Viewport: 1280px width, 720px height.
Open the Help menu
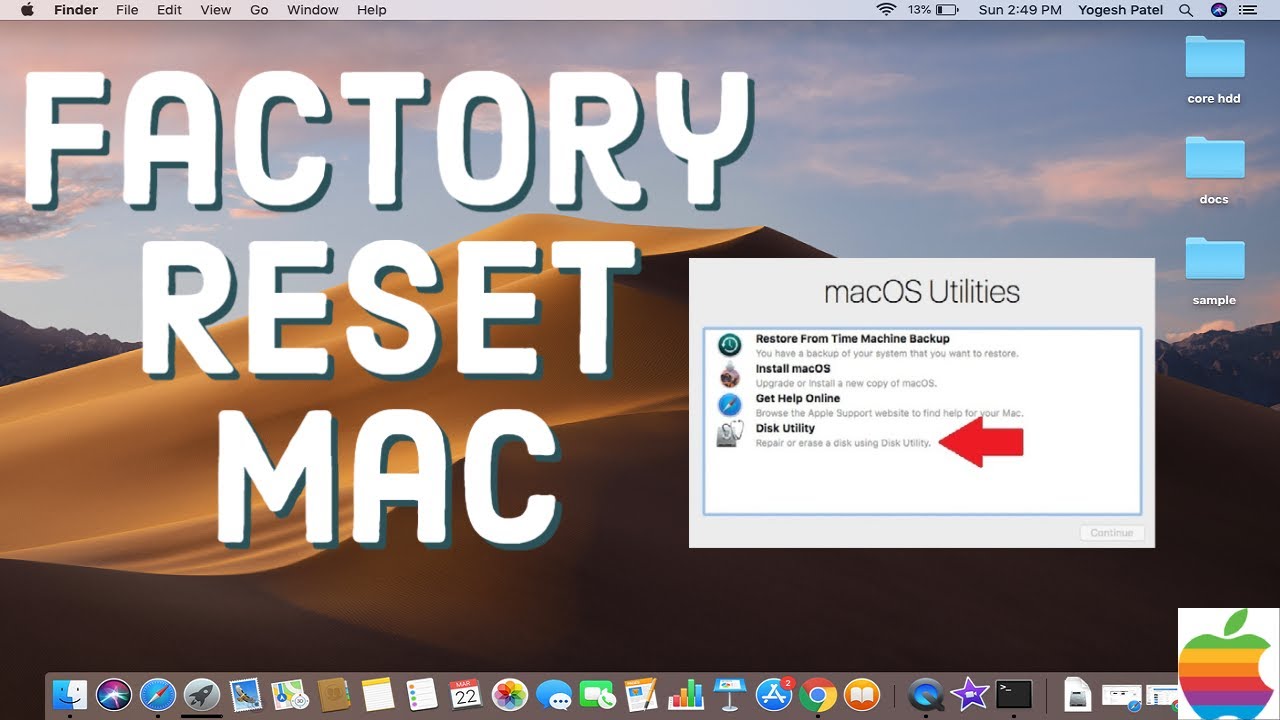(x=371, y=10)
